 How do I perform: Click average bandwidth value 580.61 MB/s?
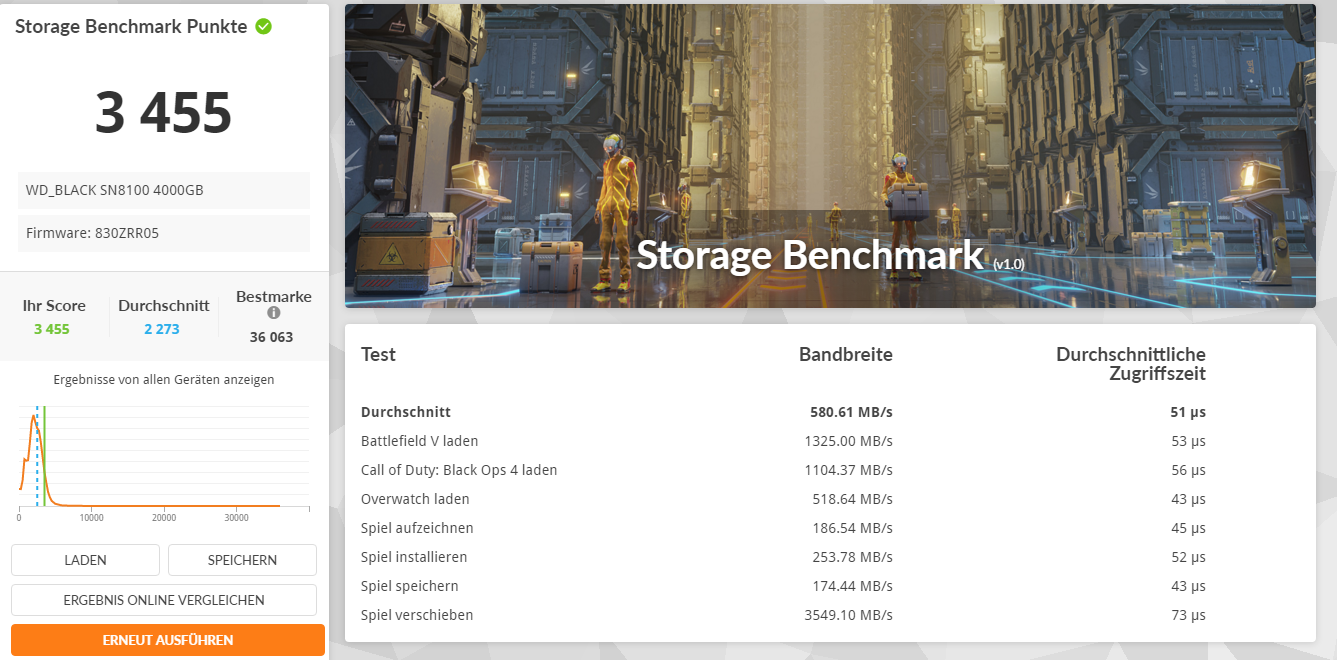(x=851, y=412)
